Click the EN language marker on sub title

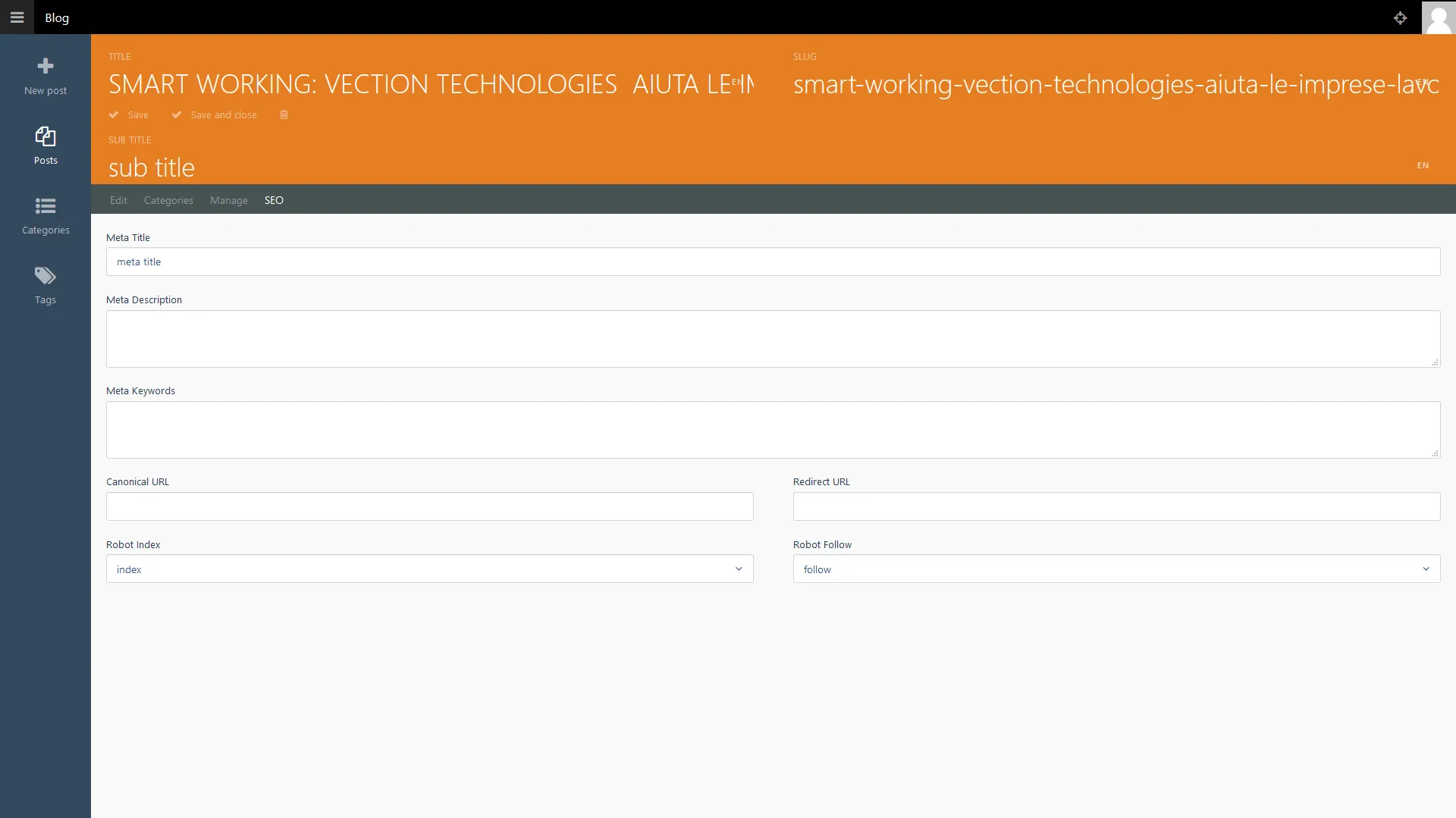click(x=1423, y=165)
